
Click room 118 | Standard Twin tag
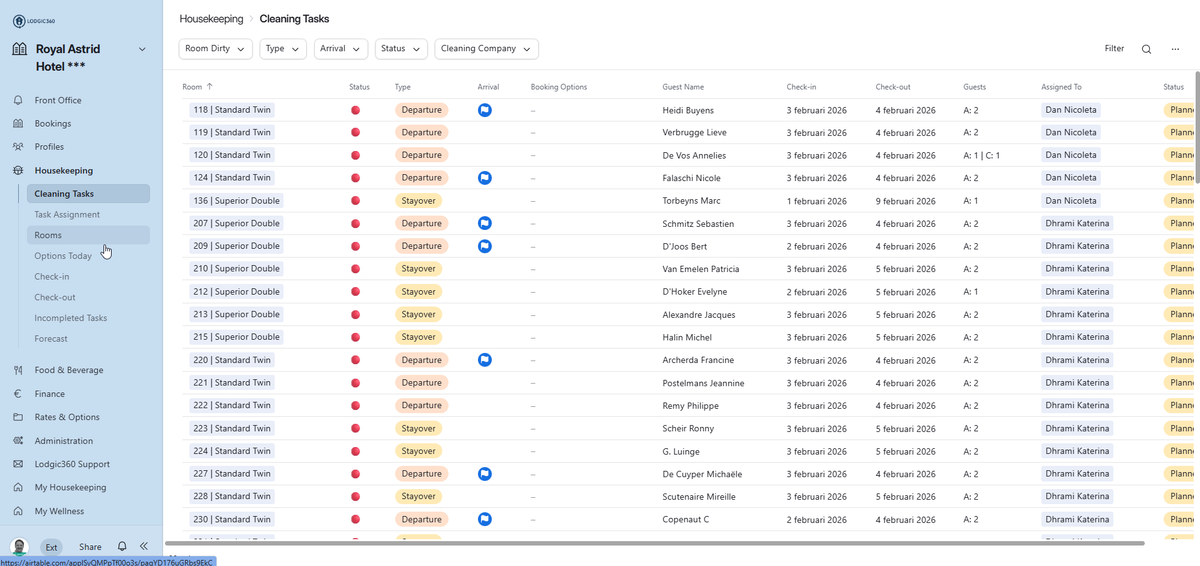(233, 110)
